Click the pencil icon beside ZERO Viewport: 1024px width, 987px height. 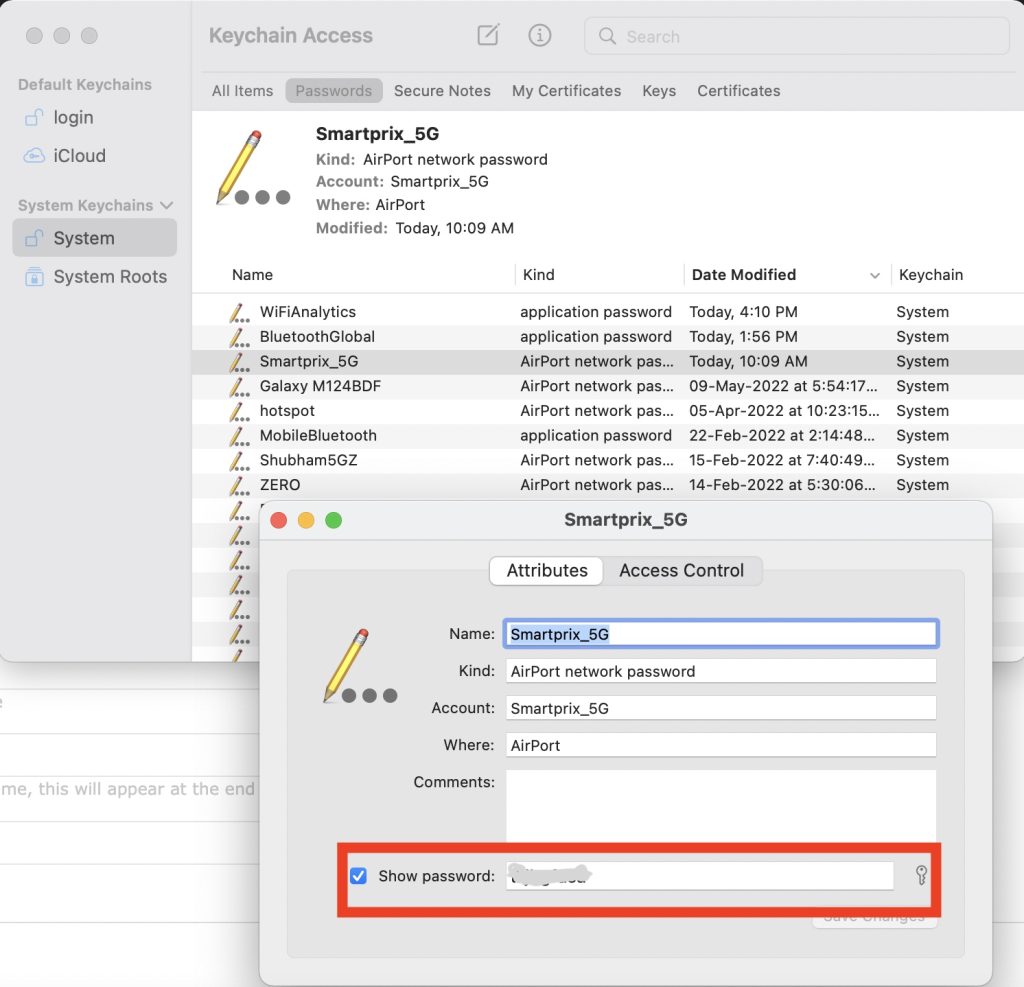point(239,486)
